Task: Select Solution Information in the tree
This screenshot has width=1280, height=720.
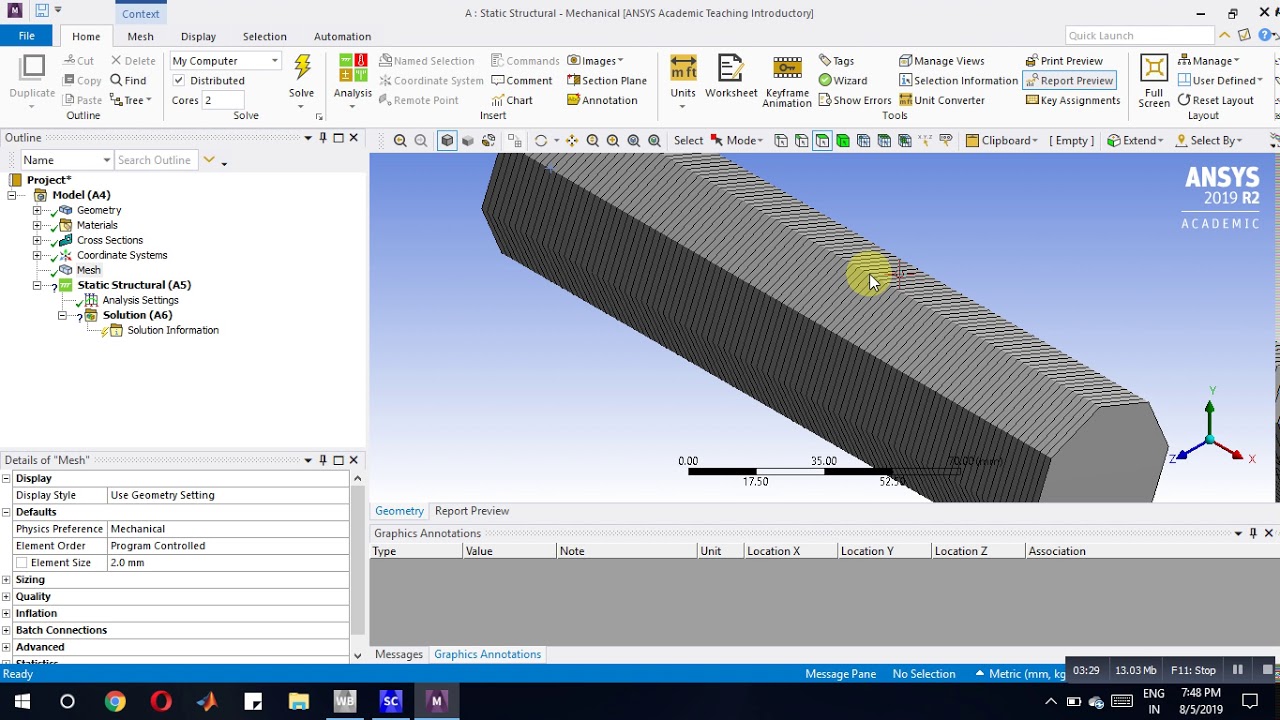Action: 172,330
